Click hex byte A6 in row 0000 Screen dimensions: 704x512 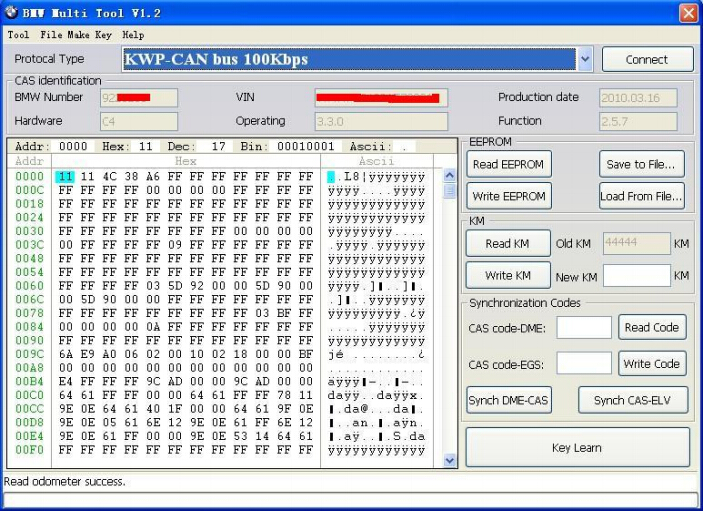pyautogui.click(x=153, y=177)
